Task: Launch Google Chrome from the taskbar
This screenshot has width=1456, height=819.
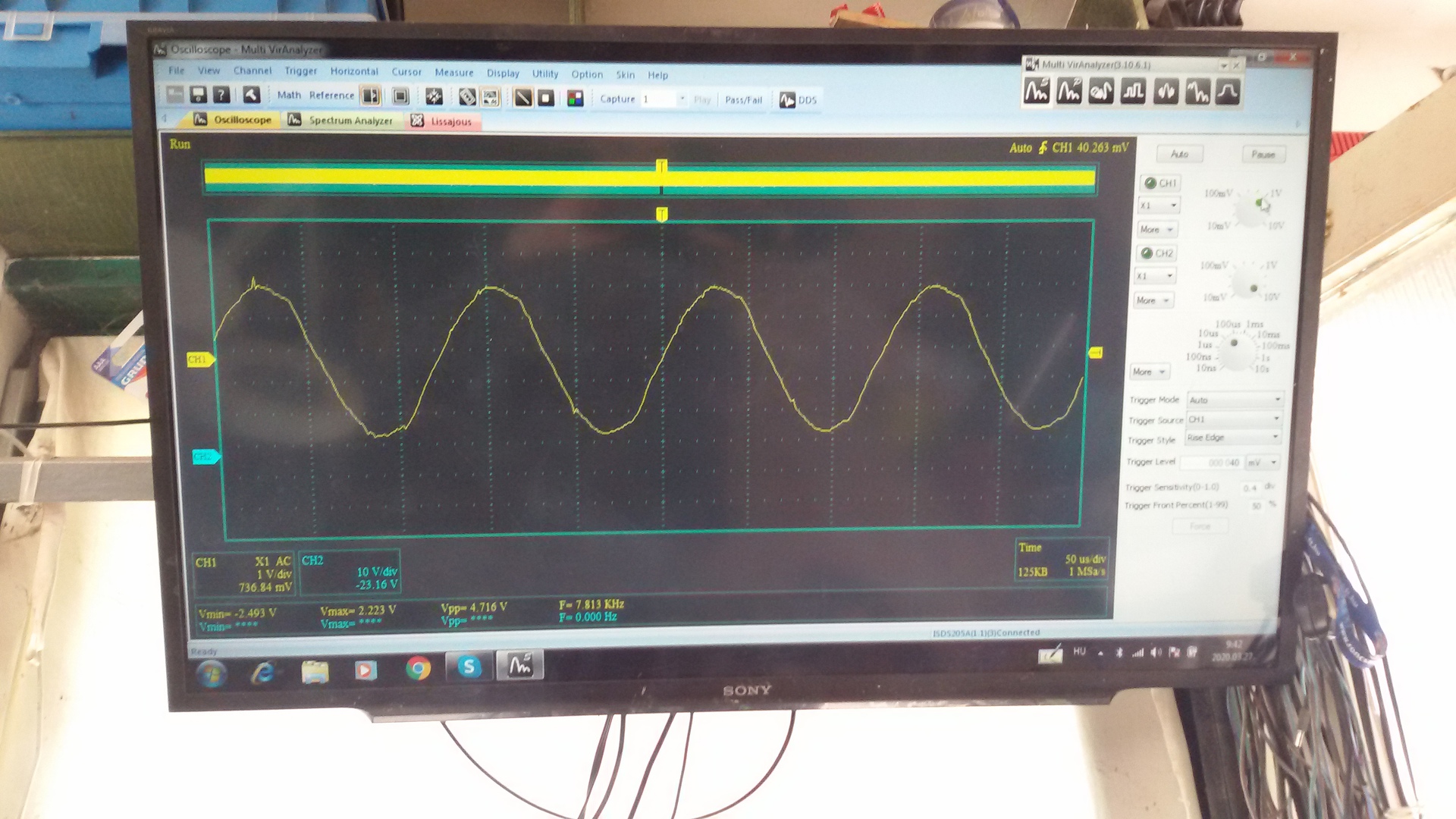Action: (x=418, y=668)
